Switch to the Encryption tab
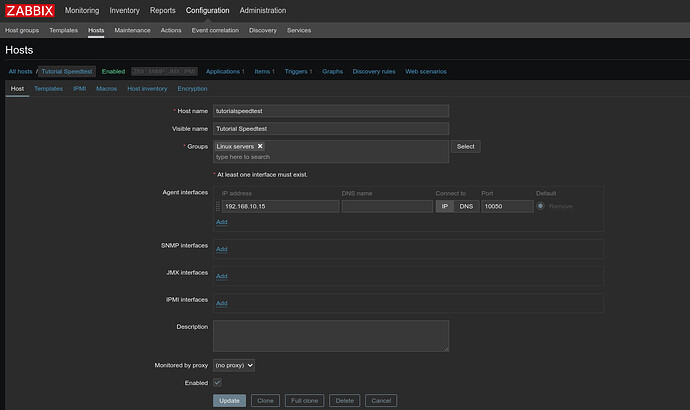Screen dimensions: 690x410 (192, 88)
